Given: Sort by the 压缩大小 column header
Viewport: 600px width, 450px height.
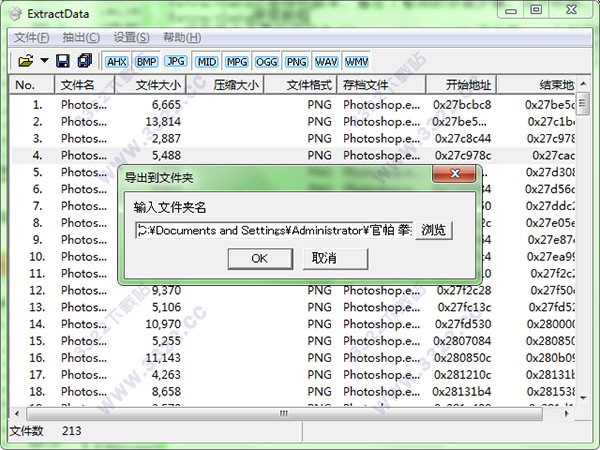Looking at the screenshot, I should coord(225,85).
